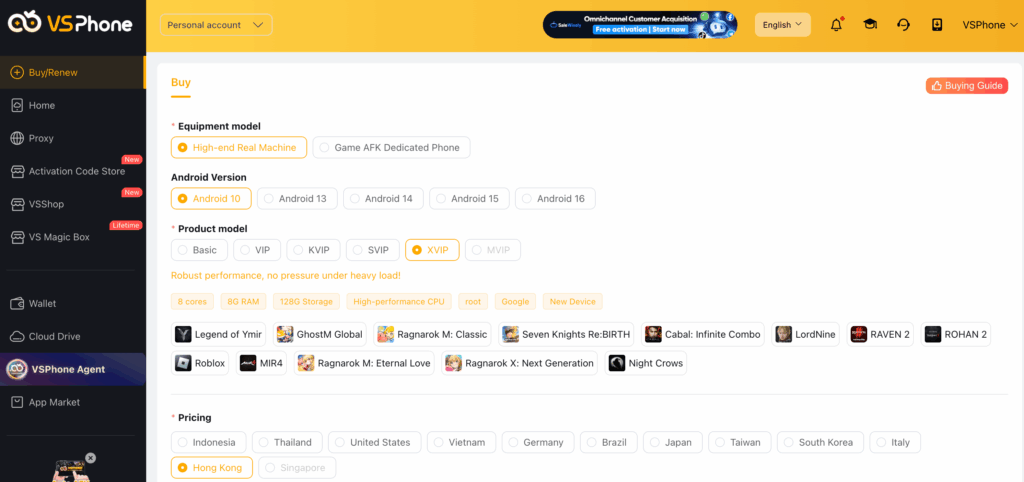Open the Wallet page

tap(72, 304)
